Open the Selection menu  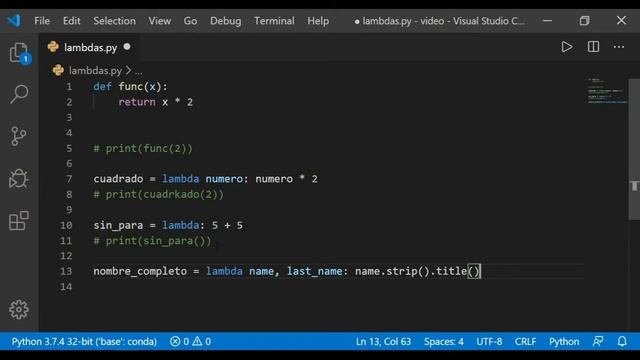pos(114,21)
